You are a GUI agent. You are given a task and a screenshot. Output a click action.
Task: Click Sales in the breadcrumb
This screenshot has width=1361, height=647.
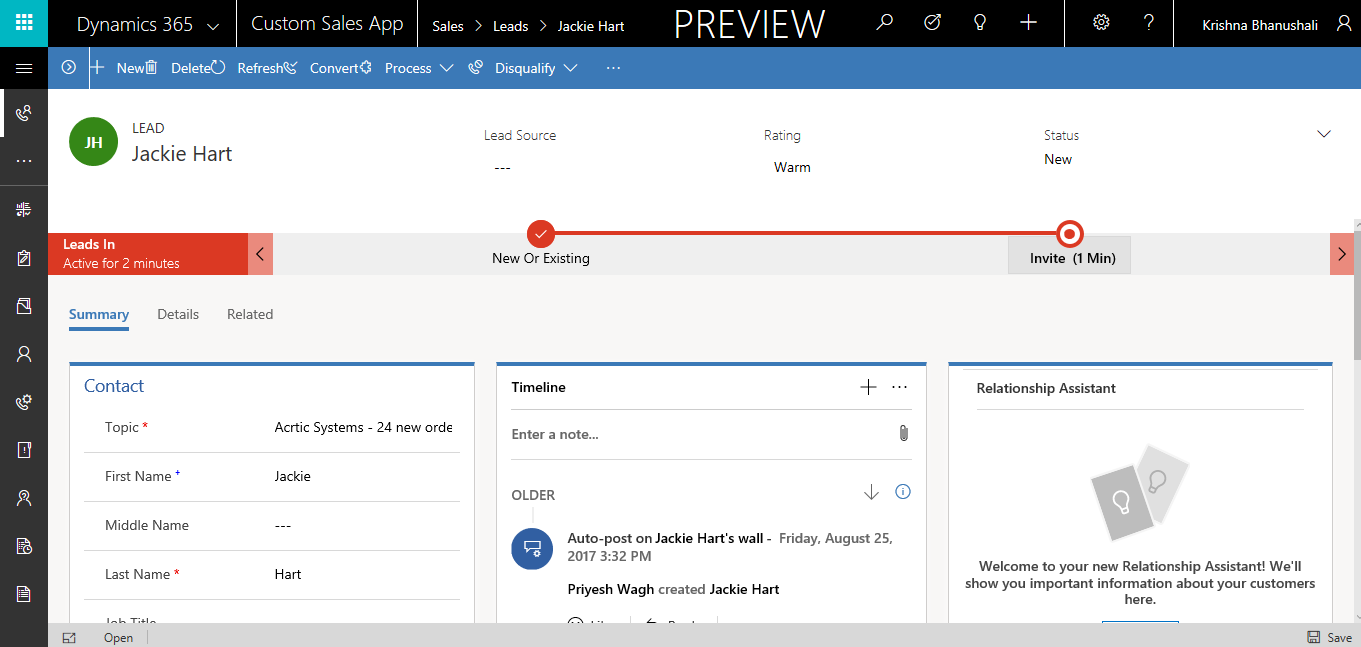pyautogui.click(x=448, y=26)
